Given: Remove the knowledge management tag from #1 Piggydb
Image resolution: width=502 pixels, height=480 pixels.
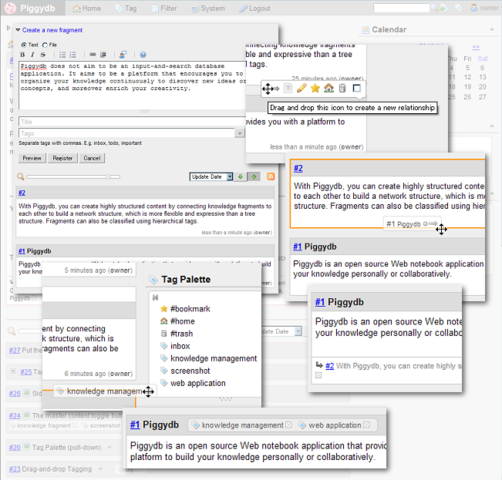Looking at the screenshot, I should 289,425.
